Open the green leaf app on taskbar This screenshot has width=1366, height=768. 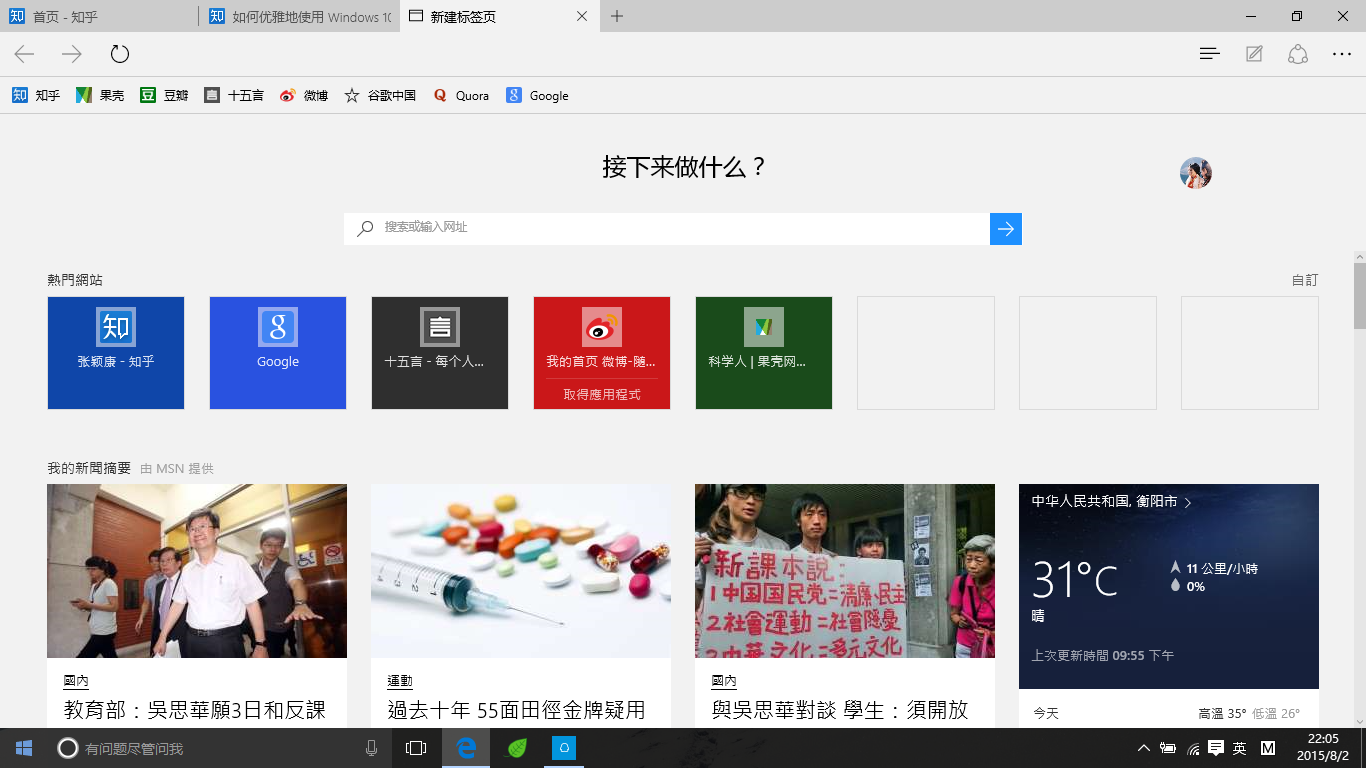517,748
